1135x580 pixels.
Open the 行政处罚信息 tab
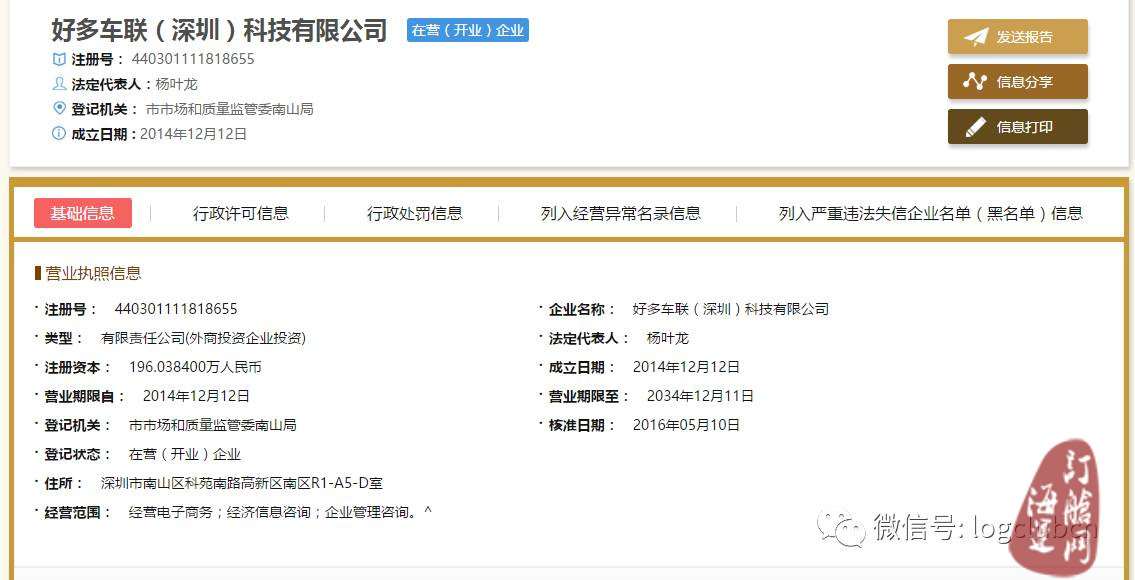pyautogui.click(x=415, y=213)
